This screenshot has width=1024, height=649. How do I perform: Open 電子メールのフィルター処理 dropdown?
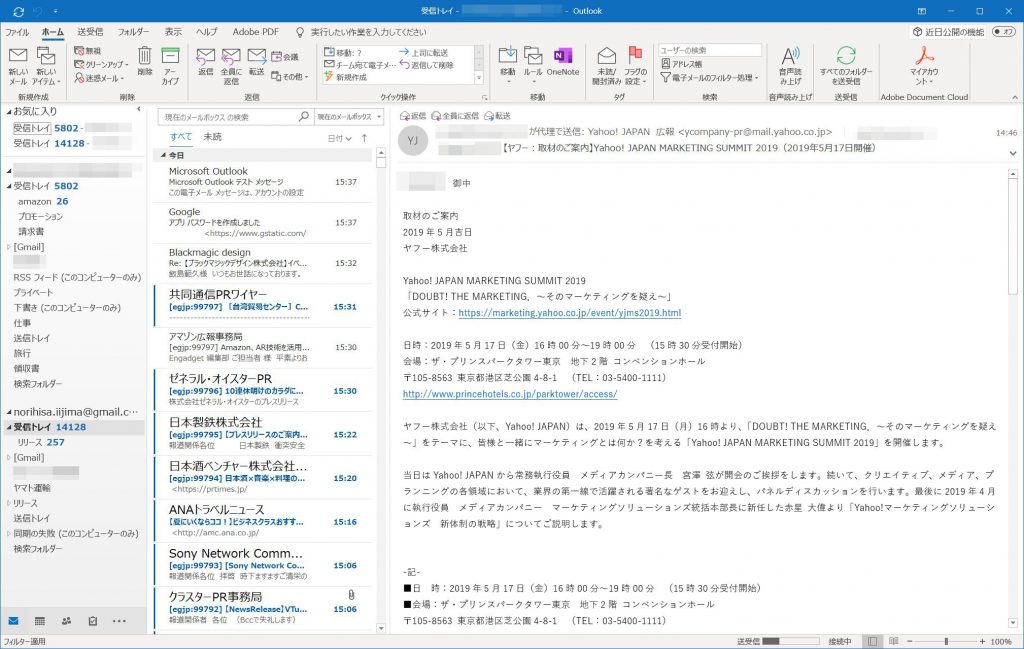point(709,78)
